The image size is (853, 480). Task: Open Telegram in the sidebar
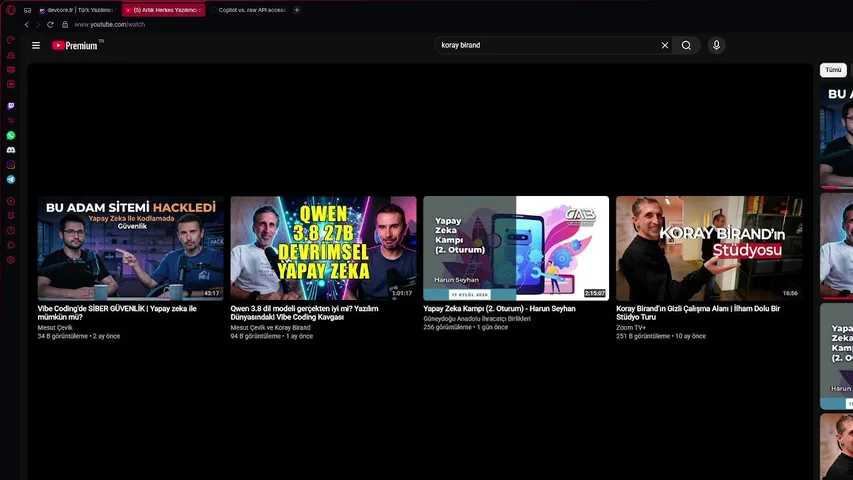click(11, 179)
